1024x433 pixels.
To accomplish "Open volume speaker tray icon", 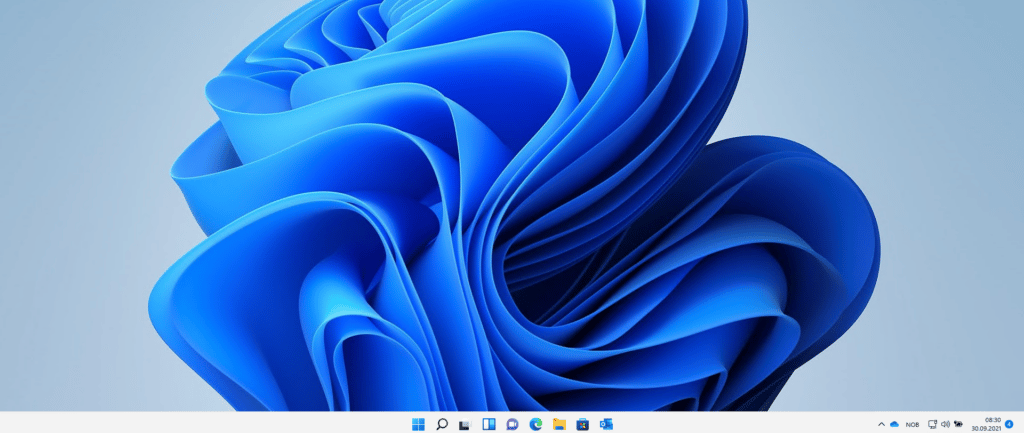I will pyautogui.click(x=945, y=424).
